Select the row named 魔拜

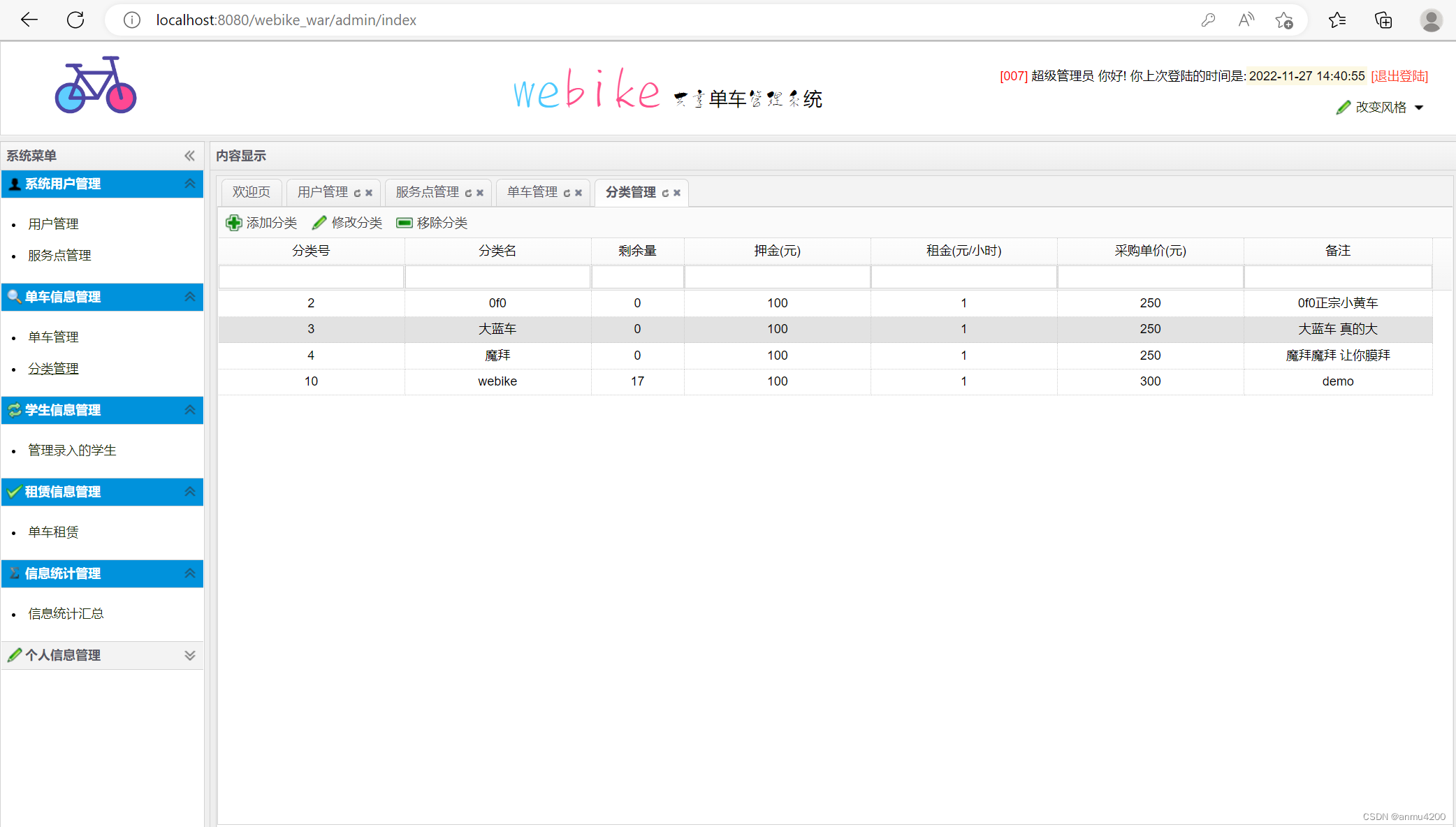(825, 356)
